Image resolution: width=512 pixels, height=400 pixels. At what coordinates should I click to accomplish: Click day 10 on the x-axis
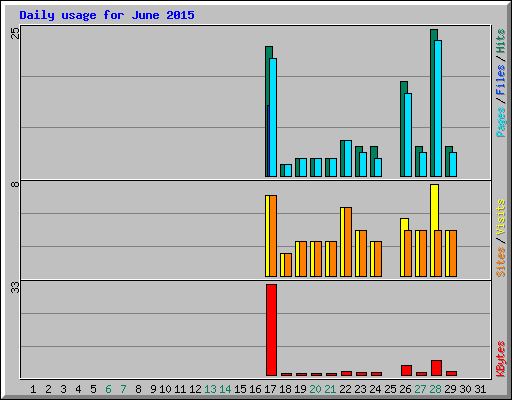[x=165, y=389]
